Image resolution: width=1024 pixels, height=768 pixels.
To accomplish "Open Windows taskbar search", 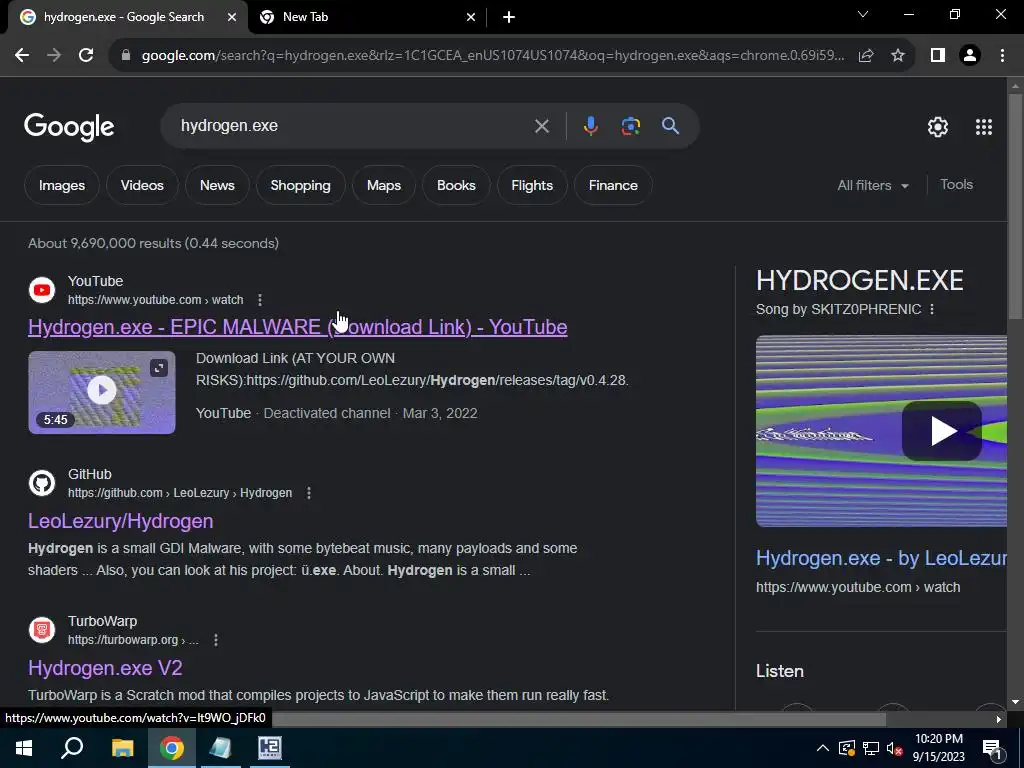I will [72, 748].
